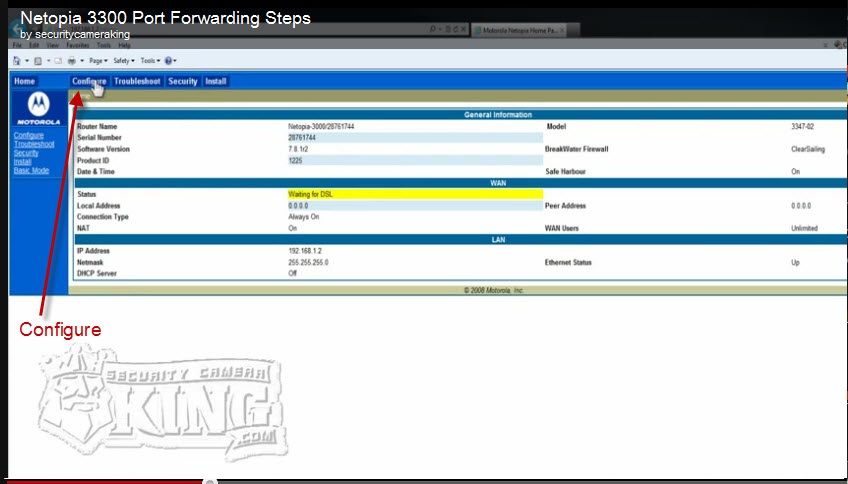848x484 pixels.
Task: Open the View menu
Action: pyautogui.click(x=52, y=45)
